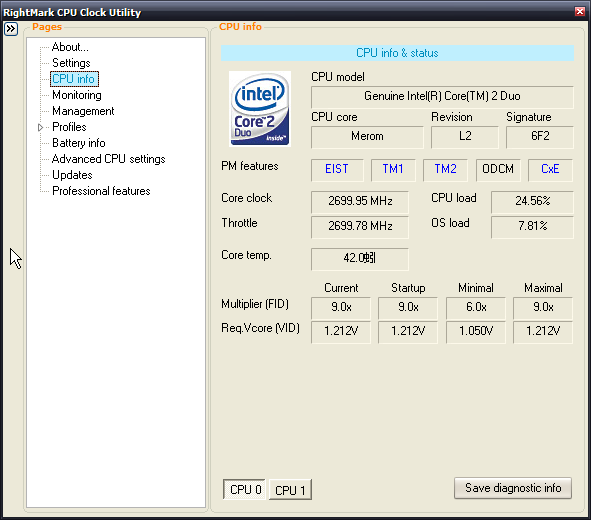The width and height of the screenshot is (591, 520).
Task: Select the CPU info tree item
Action: [74, 79]
